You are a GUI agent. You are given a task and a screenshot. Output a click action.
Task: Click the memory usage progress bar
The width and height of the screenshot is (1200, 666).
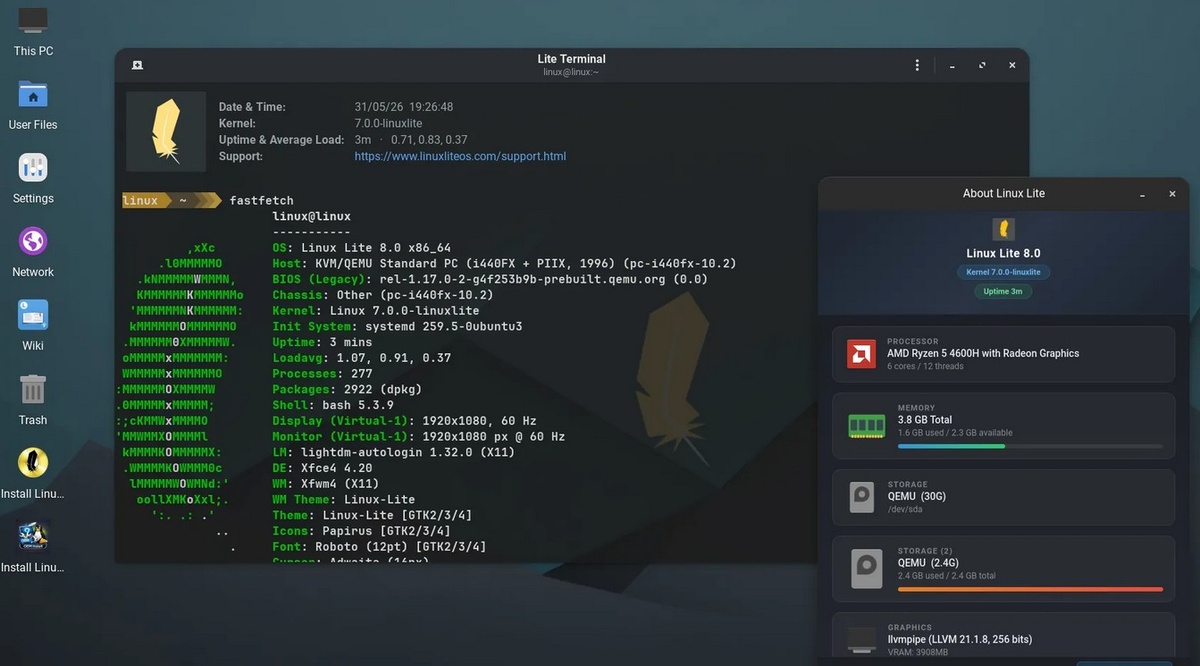(1030, 446)
